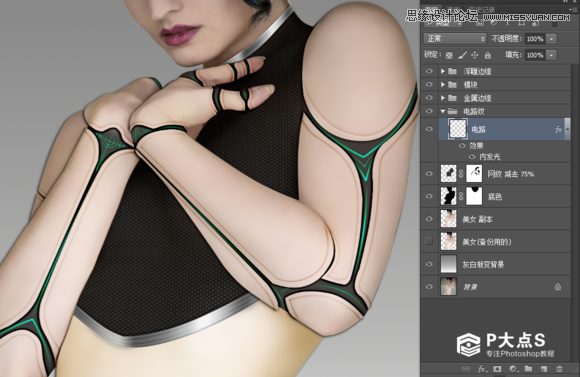Expand the 浮雕边缘 layer group
The width and height of the screenshot is (580, 377).
(443, 71)
